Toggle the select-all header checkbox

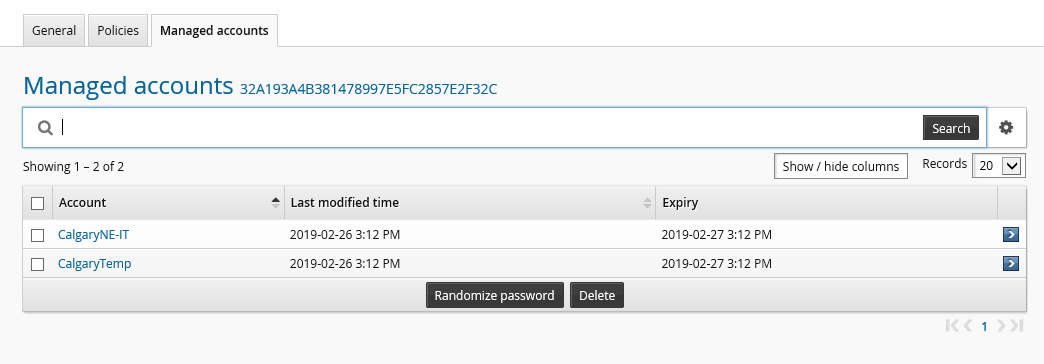tap(38, 203)
